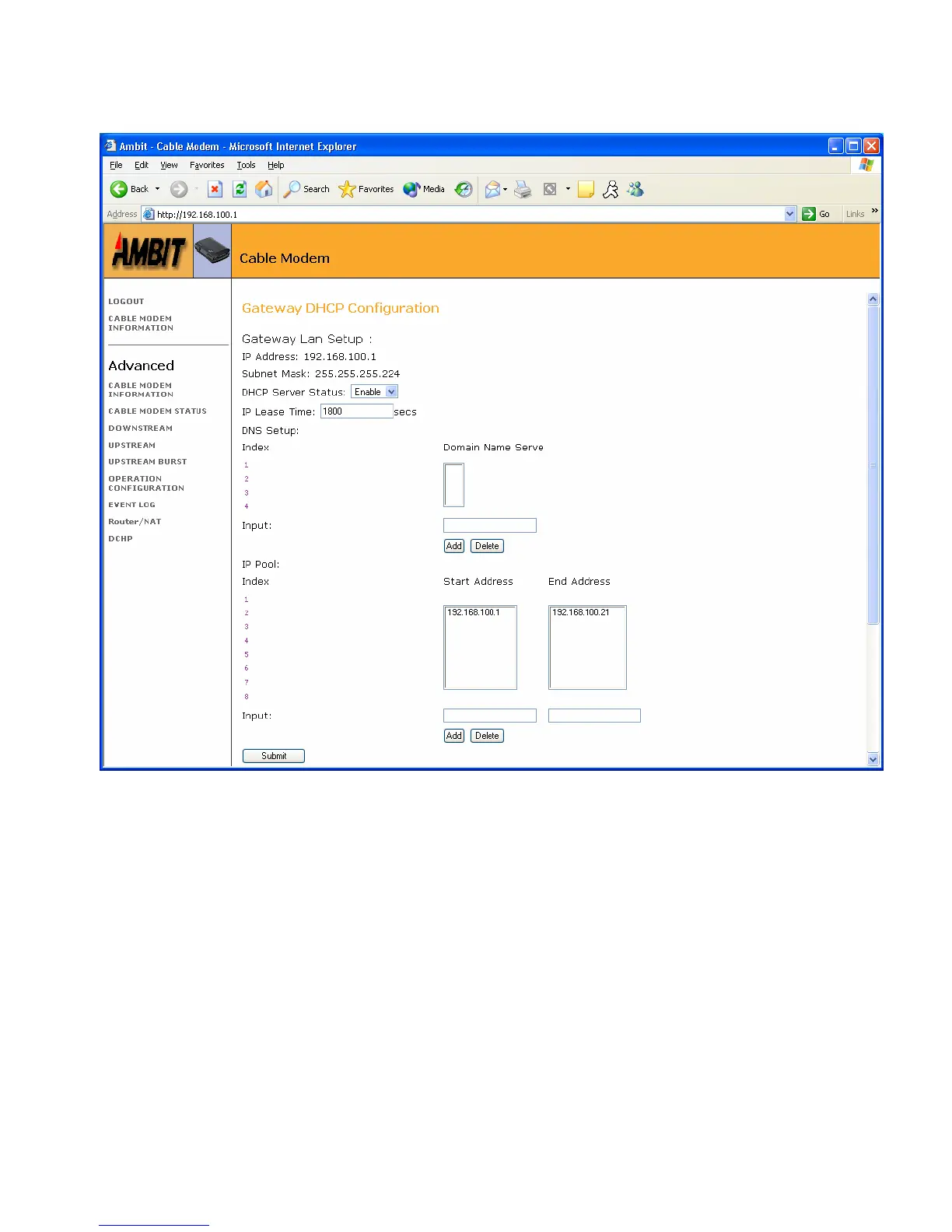This screenshot has width=952, height=1232.
Task: Open the Help menu
Action: tap(276, 165)
